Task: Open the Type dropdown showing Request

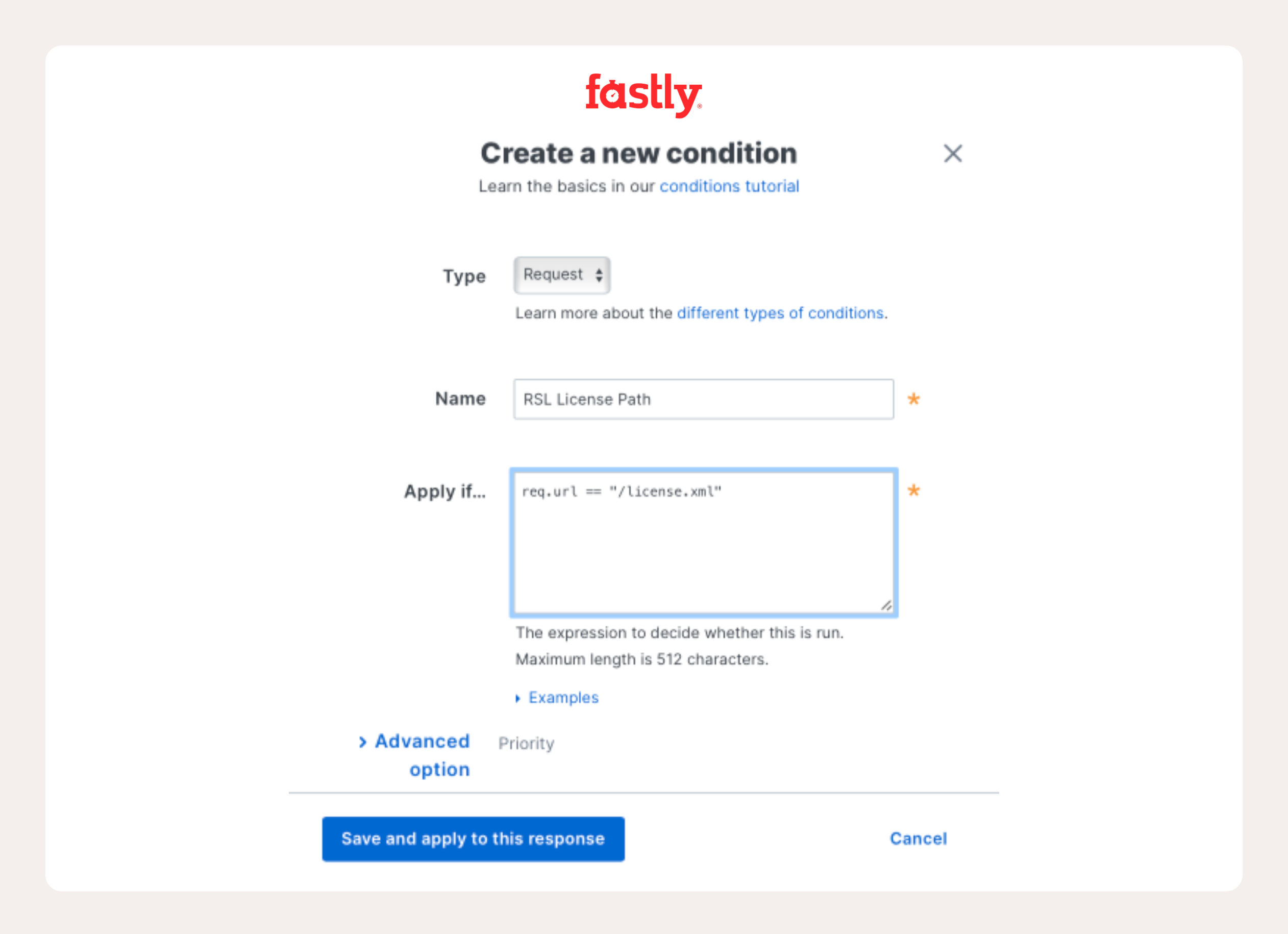Action: [561, 275]
